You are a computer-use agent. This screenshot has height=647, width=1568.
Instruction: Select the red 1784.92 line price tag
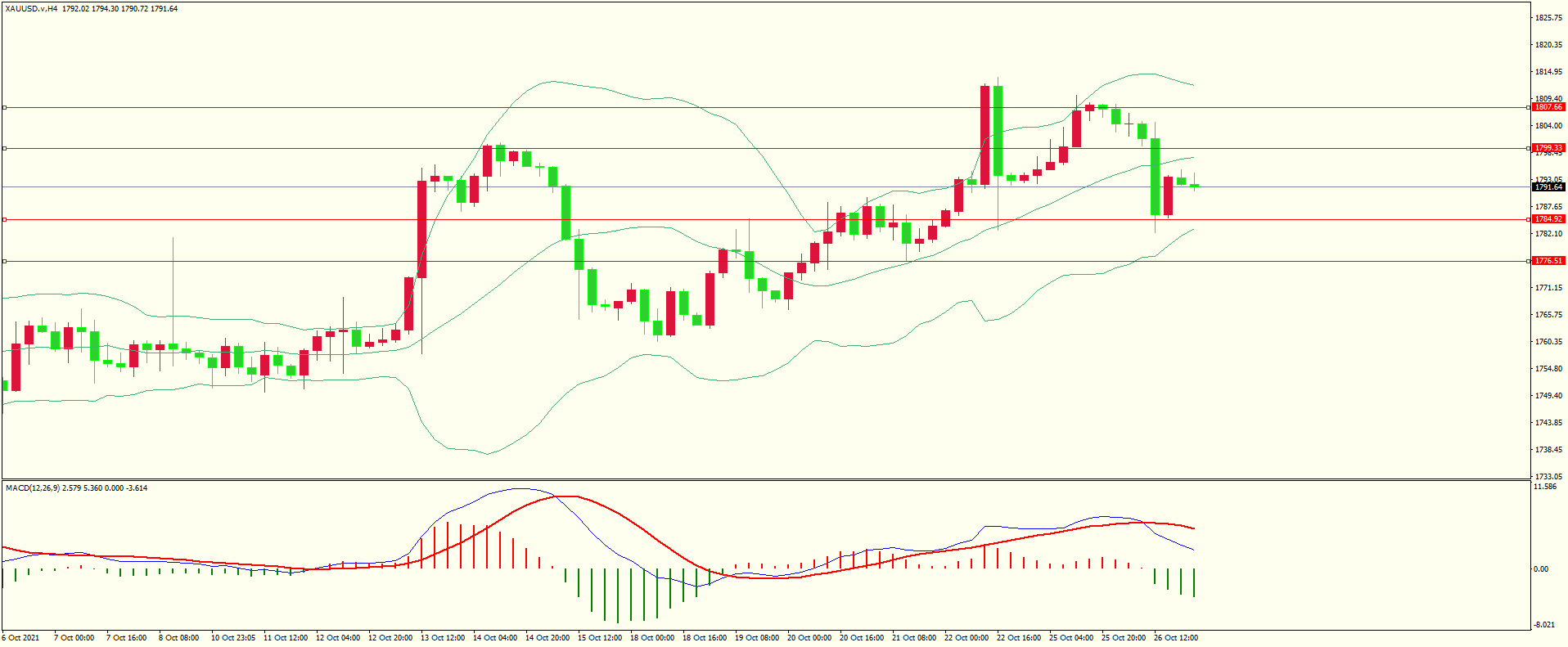click(1548, 219)
